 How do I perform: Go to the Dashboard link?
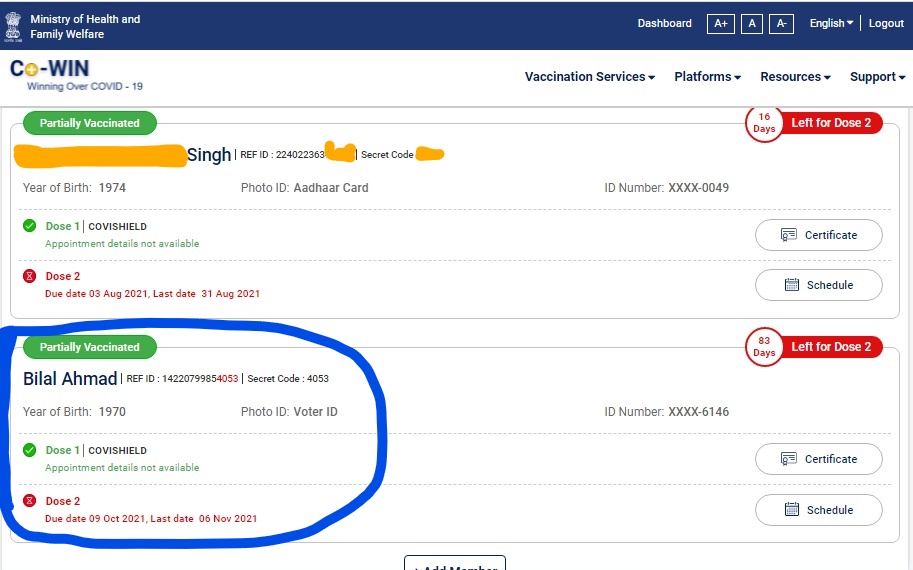[x=664, y=24]
